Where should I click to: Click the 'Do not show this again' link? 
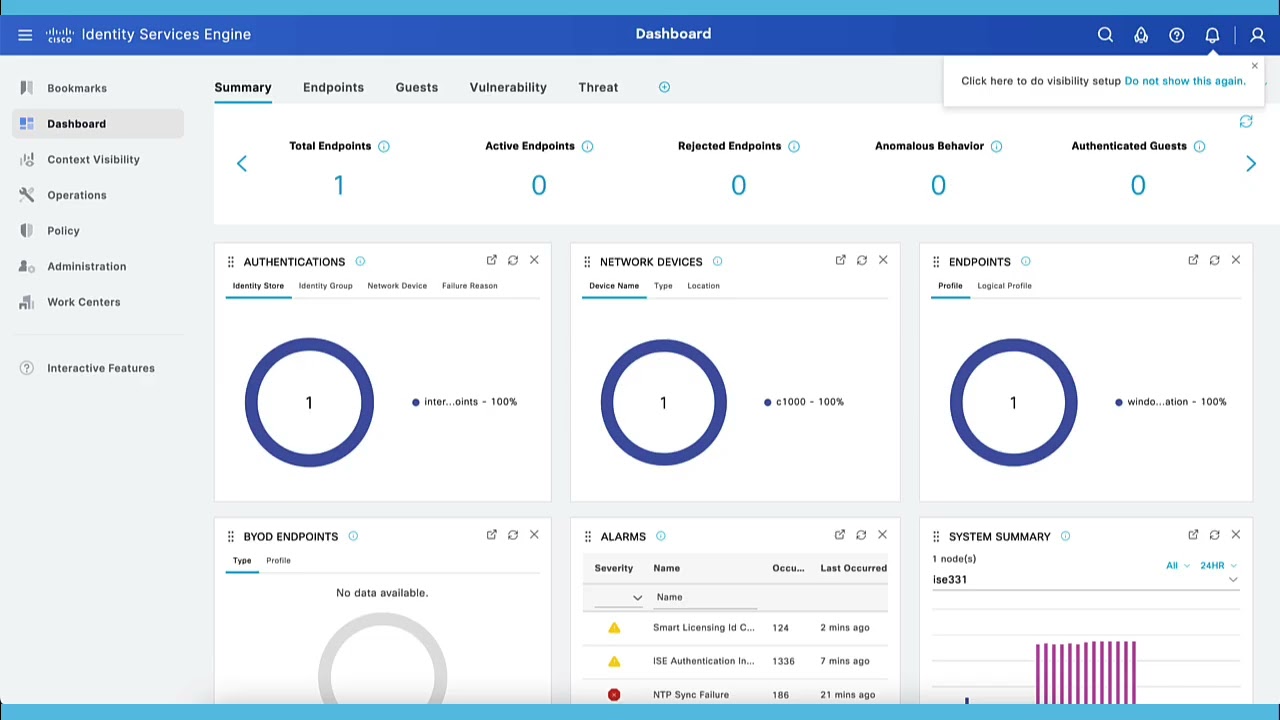pos(1185,81)
